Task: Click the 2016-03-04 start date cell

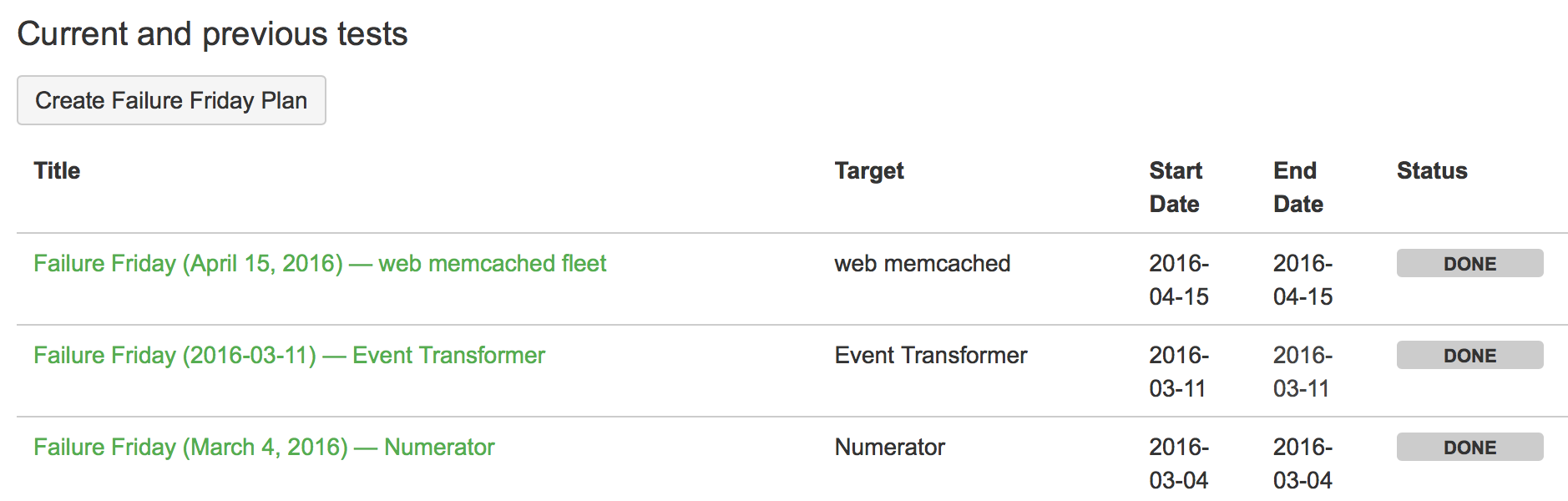Action: (1179, 463)
